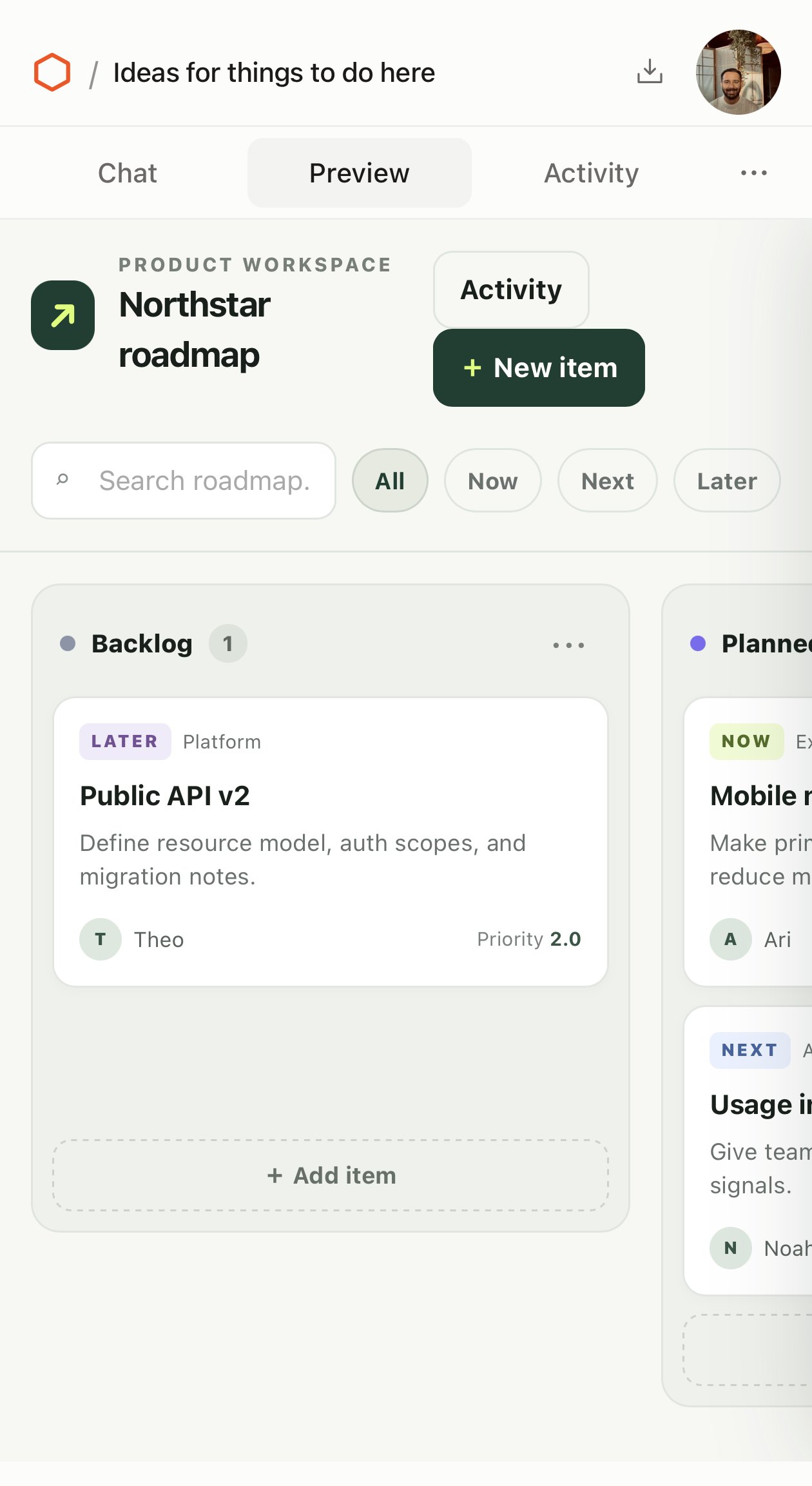Open the more options ellipsis beside Activity tab
This screenshot has height=1486, width=812.
(x=753, y=173)
